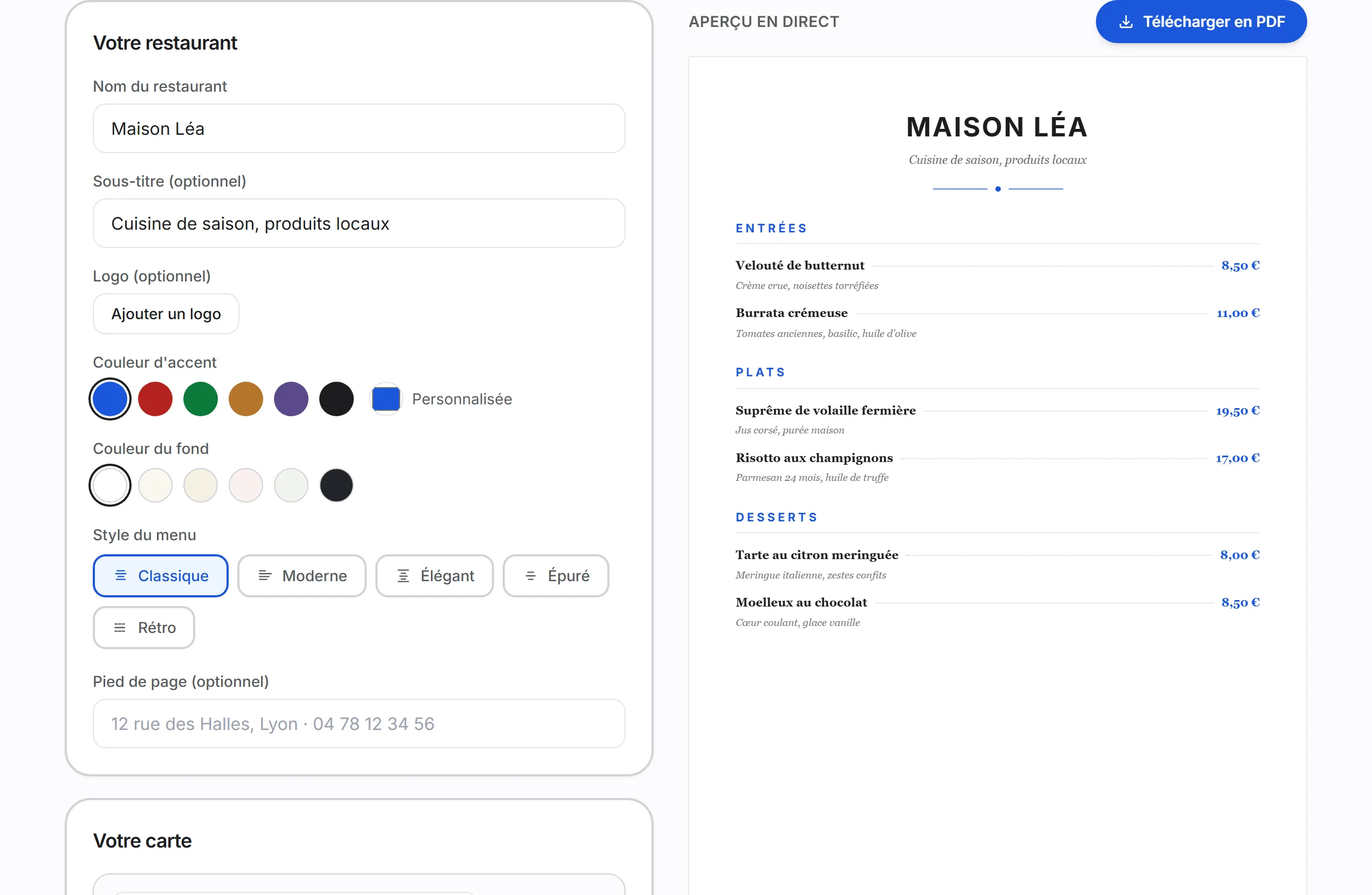Select the white background color
Image resolution: width=1372 pixels, height=895 pixels.
click(109, 485)
